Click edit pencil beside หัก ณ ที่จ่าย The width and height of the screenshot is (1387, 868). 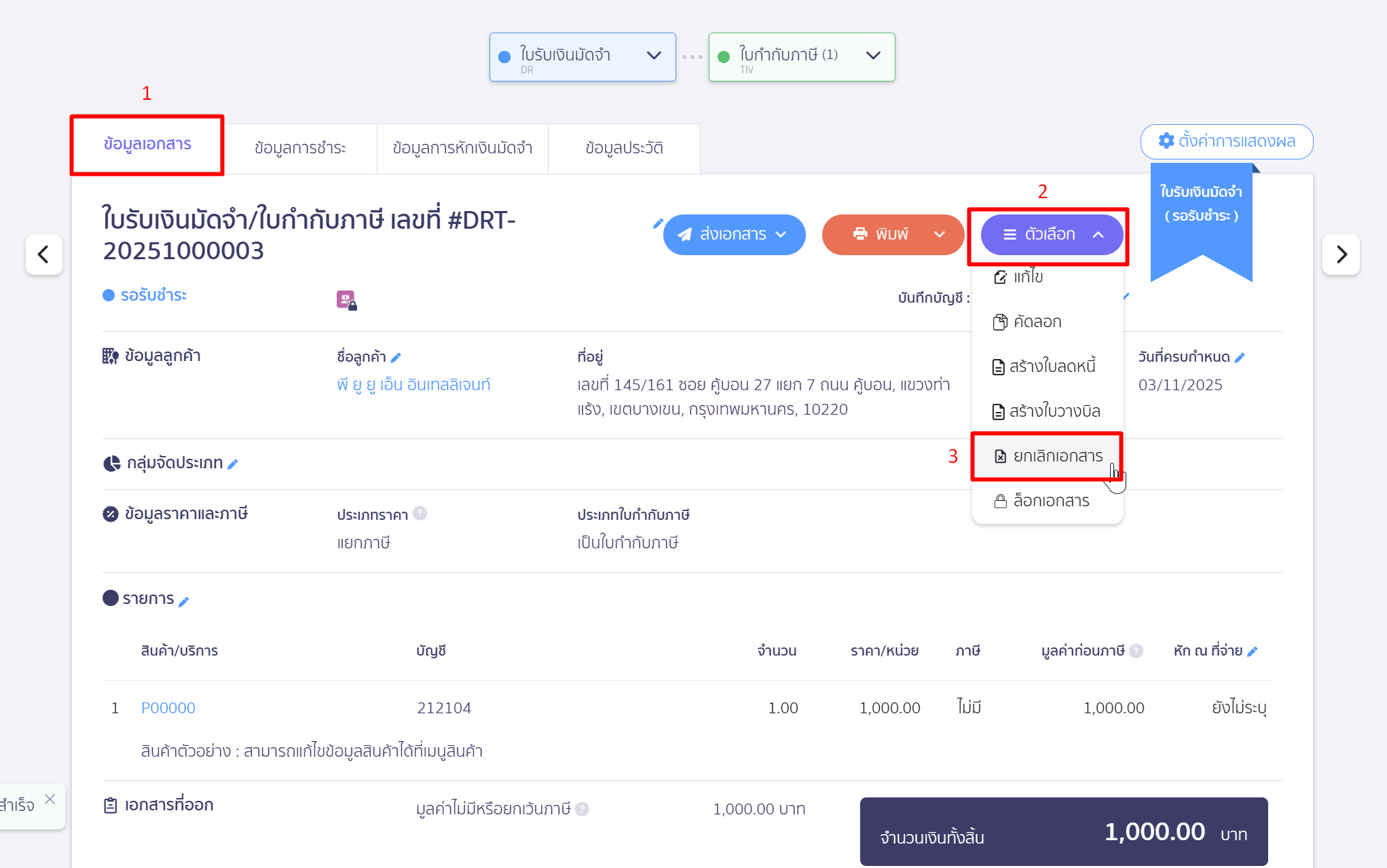coord(1253,652)
